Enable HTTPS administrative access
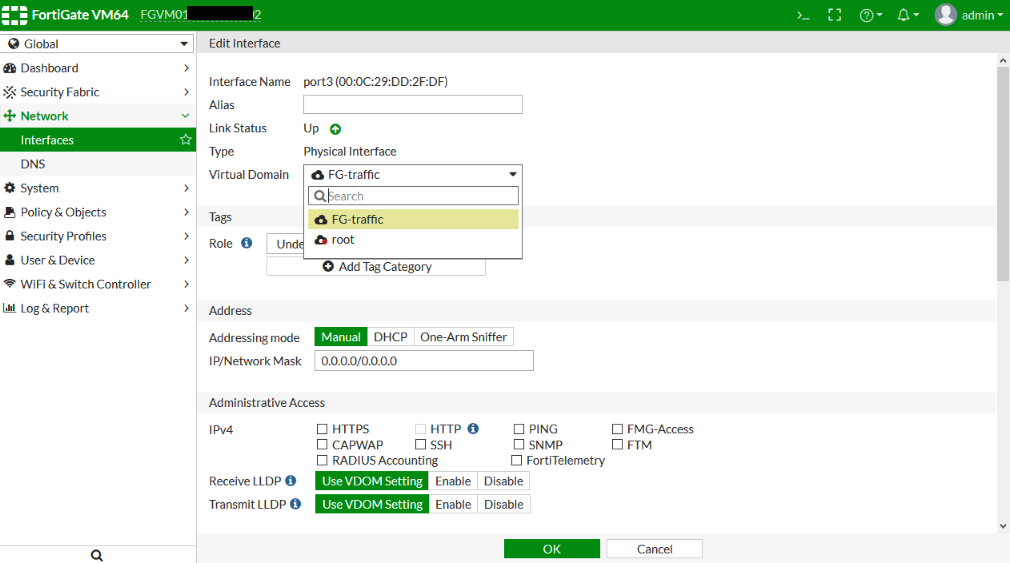 pos(322,428)
